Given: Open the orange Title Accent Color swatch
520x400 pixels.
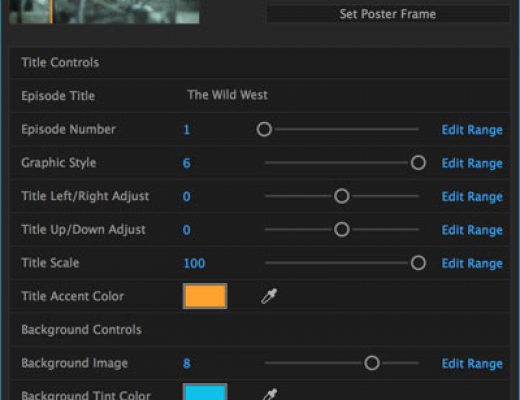Looking at the screenshot, I should point(205,296).
